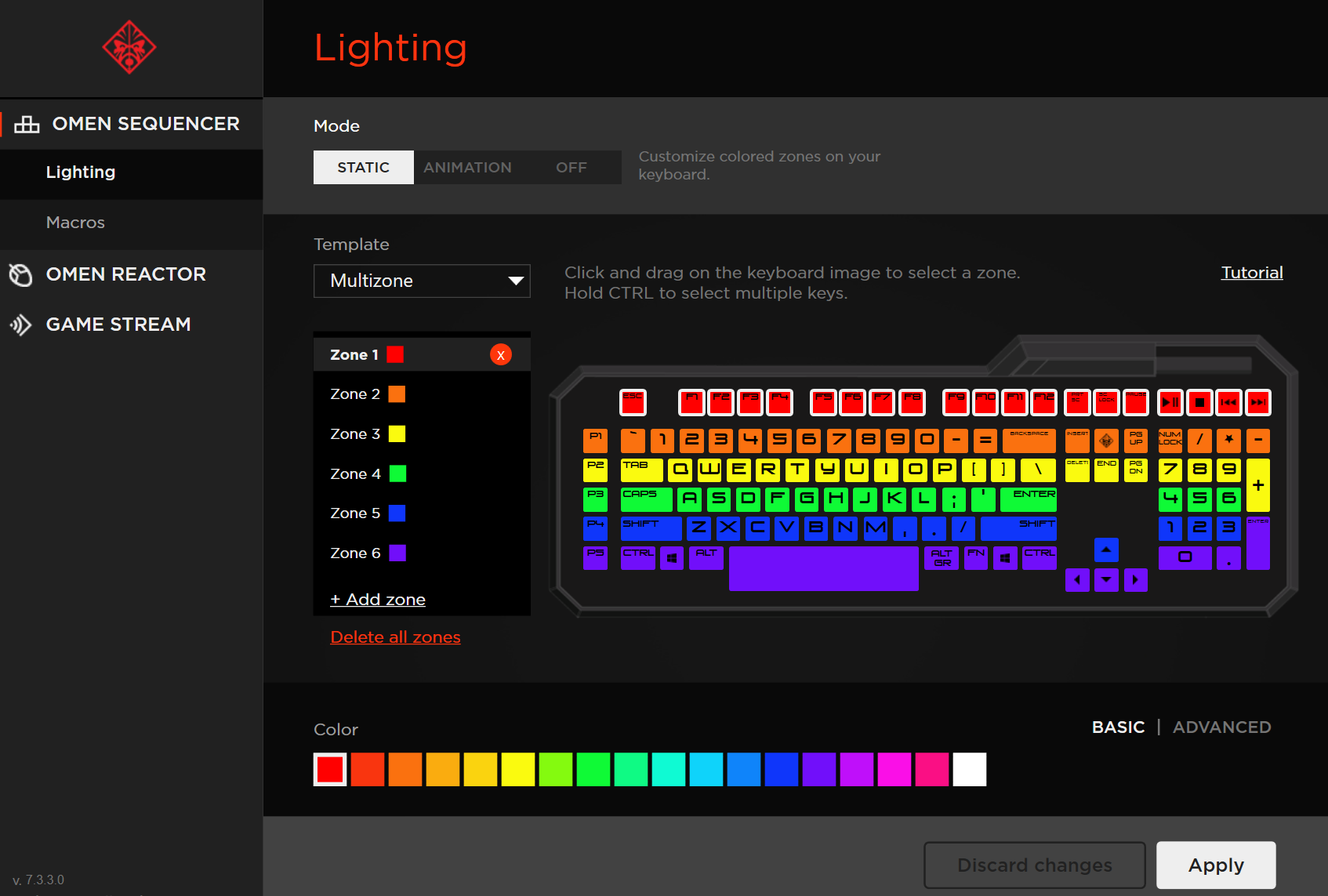Switch to ANIMATION lighting mode
The width and height of the screenshot is (1328, 896).
point(467,168)
